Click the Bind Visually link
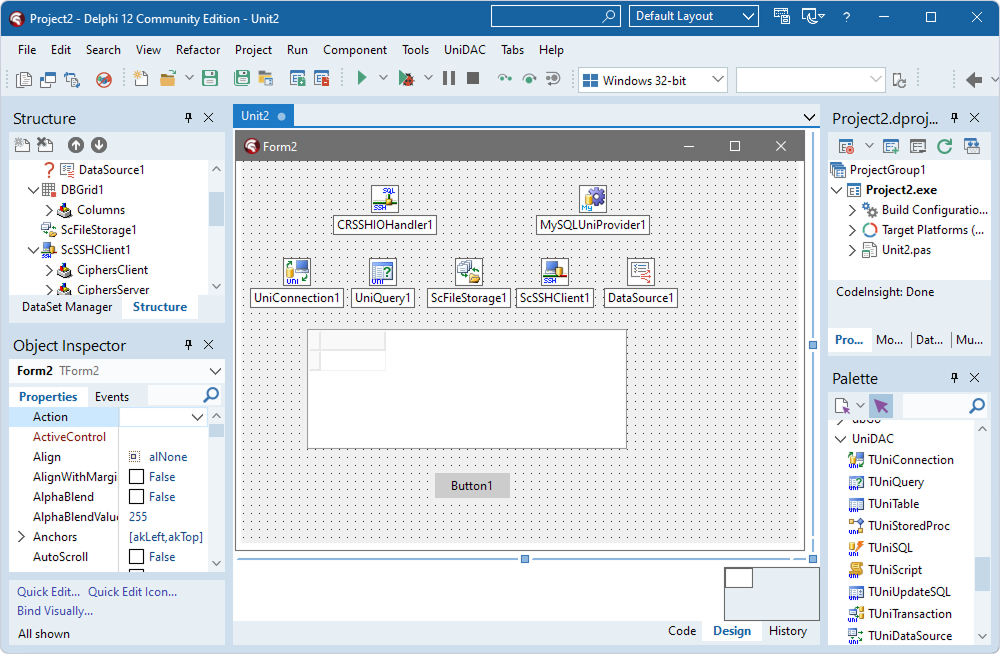The image size is (1000, 654). point(55,611)
